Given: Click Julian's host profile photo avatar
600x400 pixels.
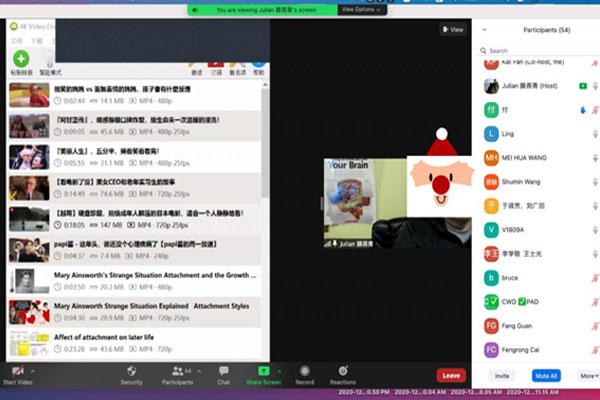Looking at the screenshot, I should click(x=491, y=86).
